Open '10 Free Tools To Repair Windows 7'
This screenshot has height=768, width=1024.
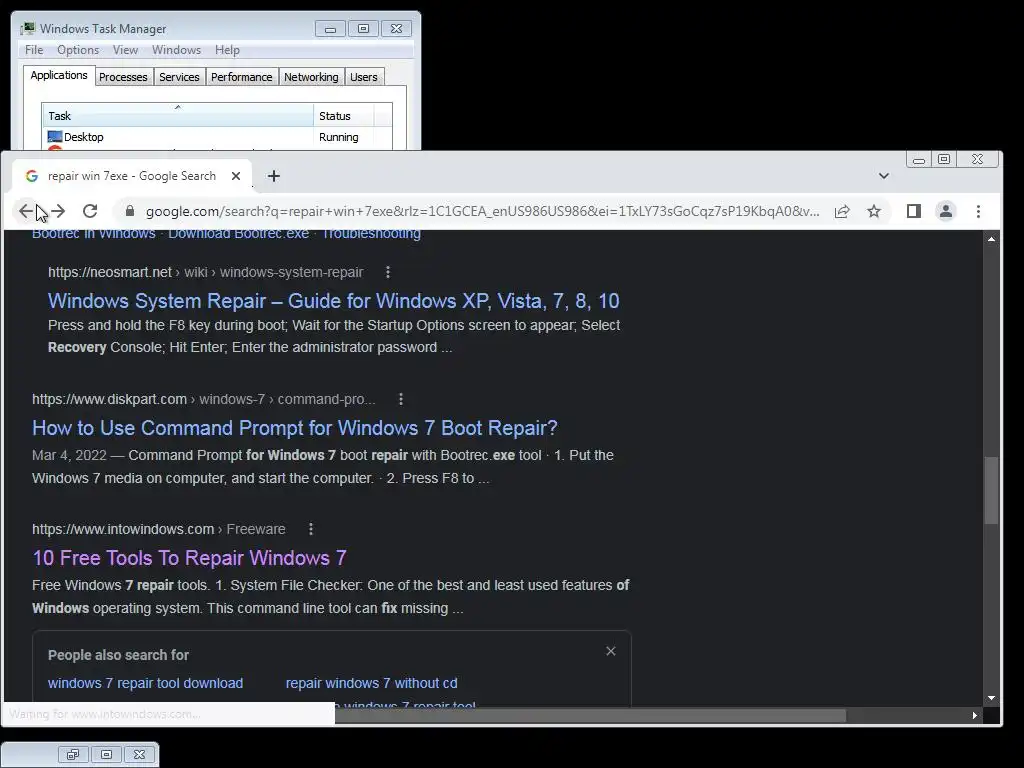pyautogui.click(x=189, y=558)
